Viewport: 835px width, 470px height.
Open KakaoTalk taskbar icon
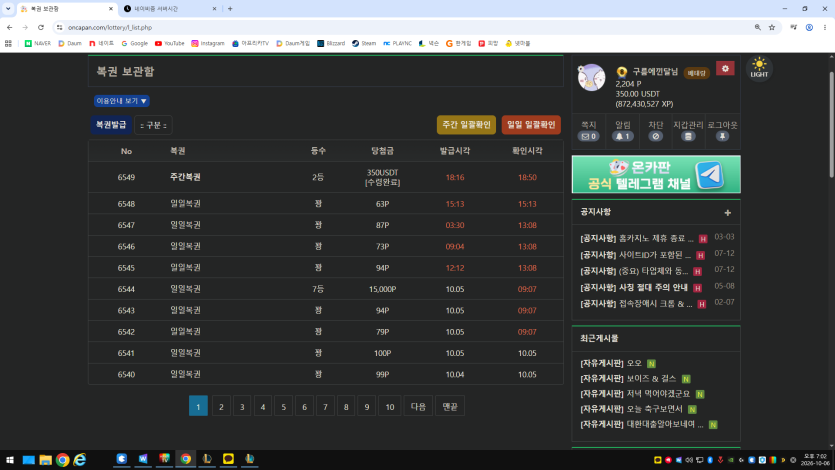228,459
